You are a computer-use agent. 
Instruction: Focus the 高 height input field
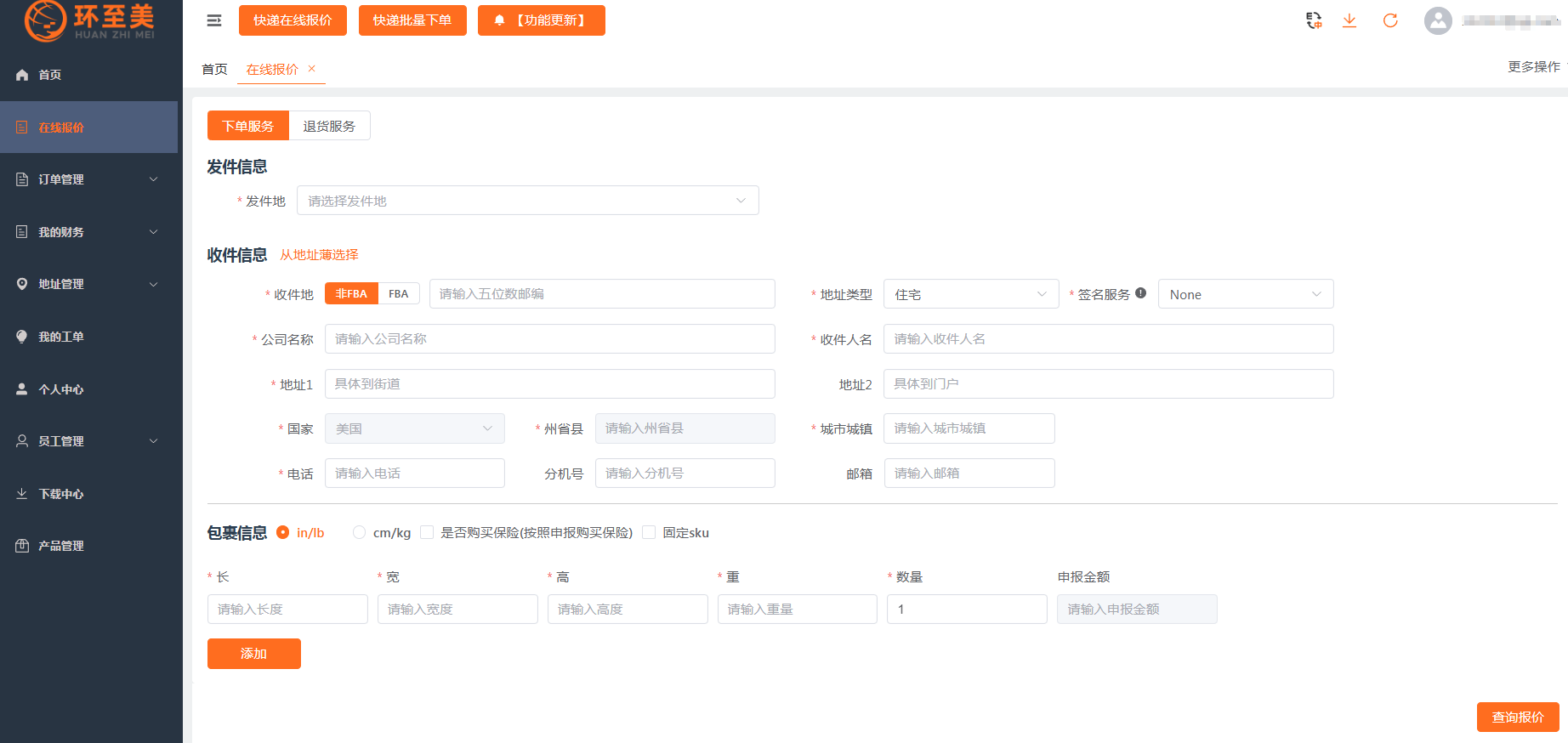coord(628,609)
